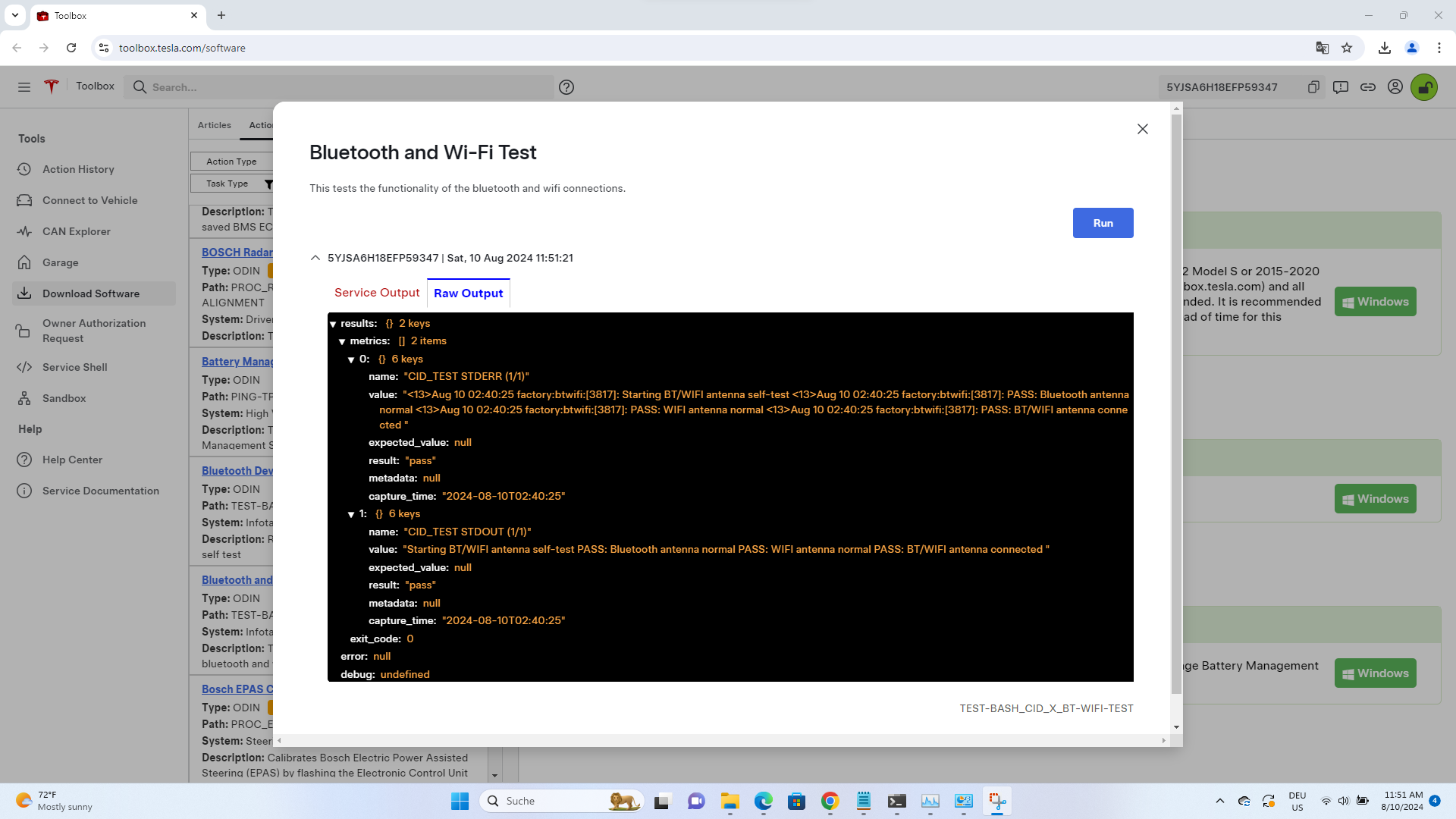Select Download Software in sidebar
Screen dimensions: 1456x819
94,293
